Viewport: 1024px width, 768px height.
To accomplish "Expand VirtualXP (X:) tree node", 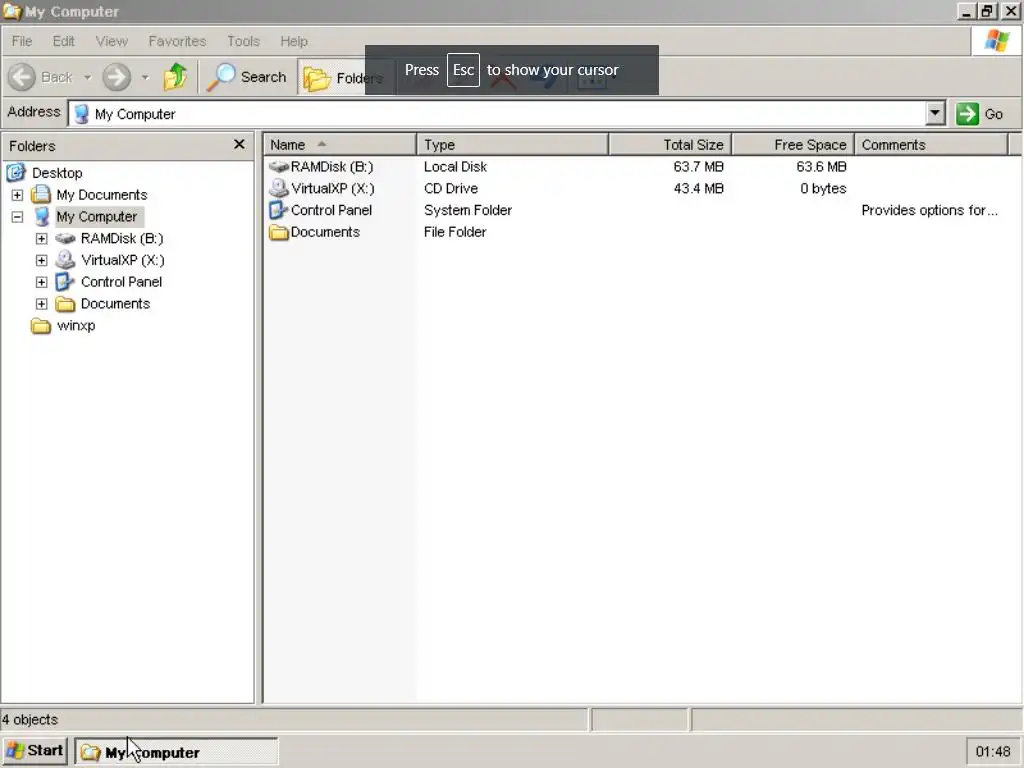I will pos(41,260).
